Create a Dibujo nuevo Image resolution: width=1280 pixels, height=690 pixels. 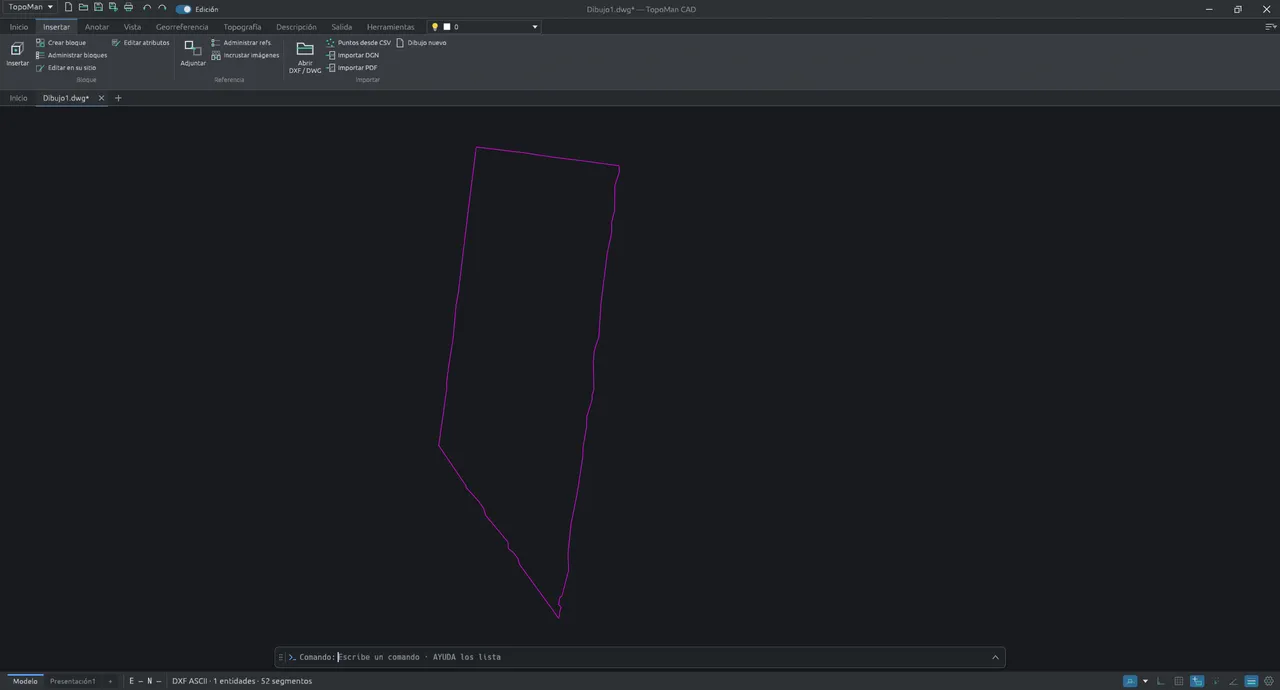tap(421, 43)
